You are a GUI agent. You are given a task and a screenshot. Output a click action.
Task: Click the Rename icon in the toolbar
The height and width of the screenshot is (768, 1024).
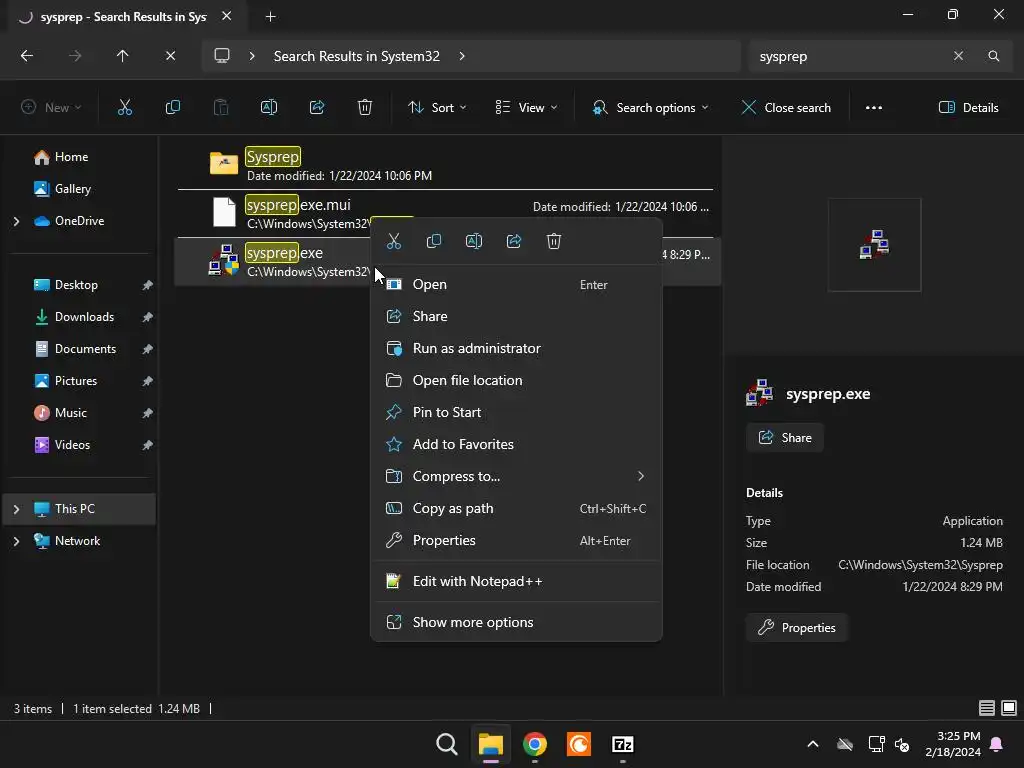[x=269, y=108]
